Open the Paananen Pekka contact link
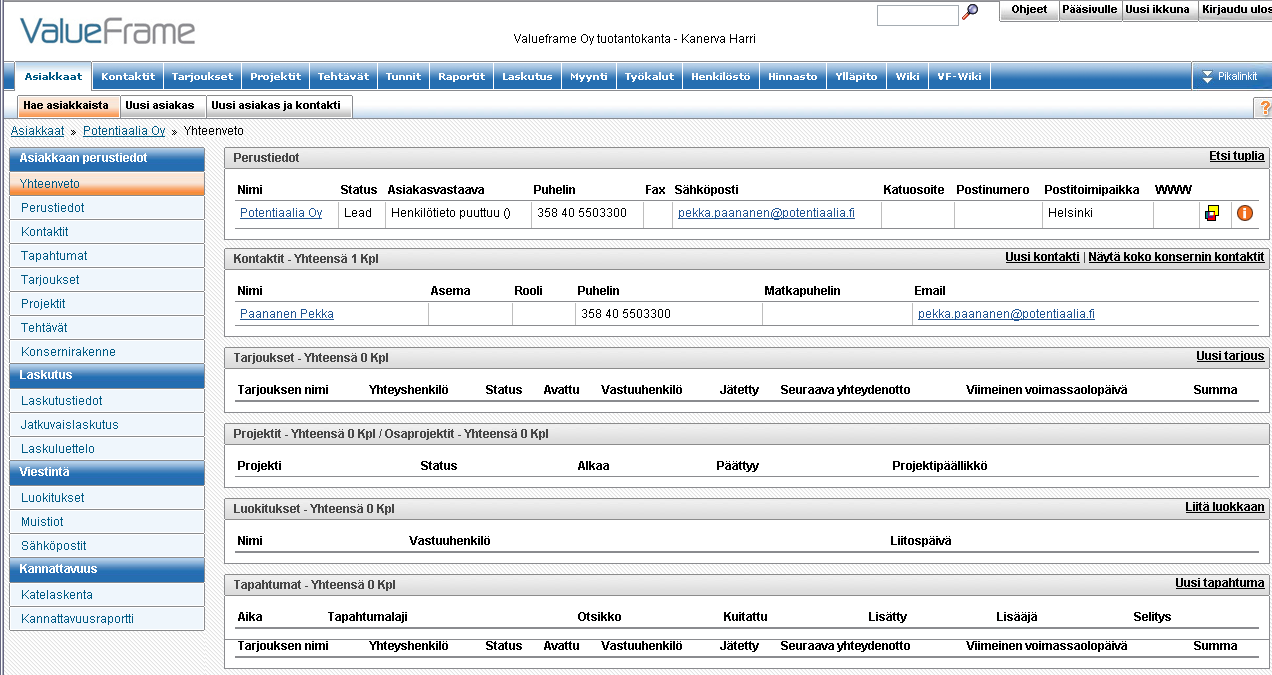The image size is (1272, 675). coord(287,314)
